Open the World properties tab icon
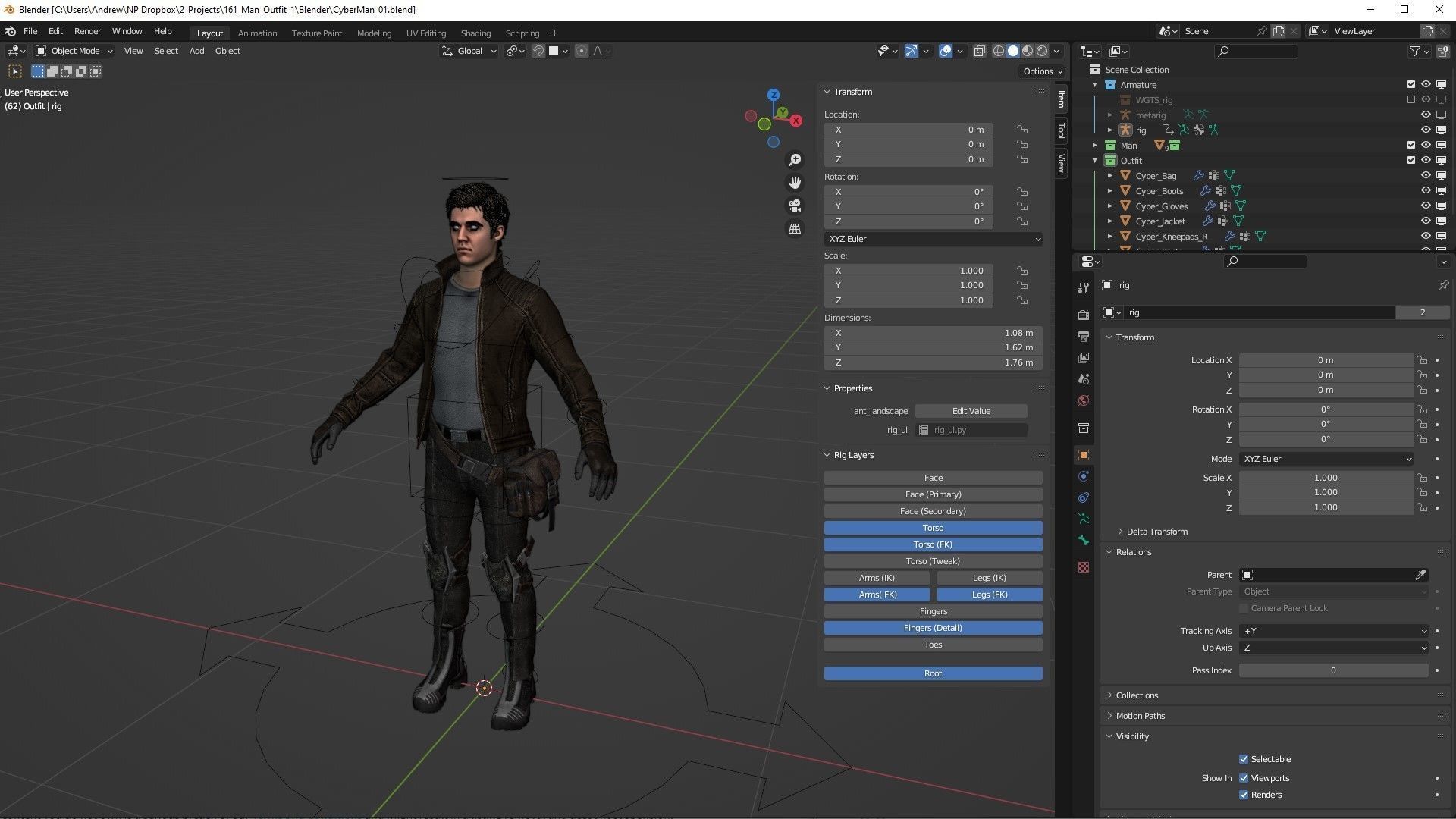This screenshot has width=1456, height=819. [1084, 400]
